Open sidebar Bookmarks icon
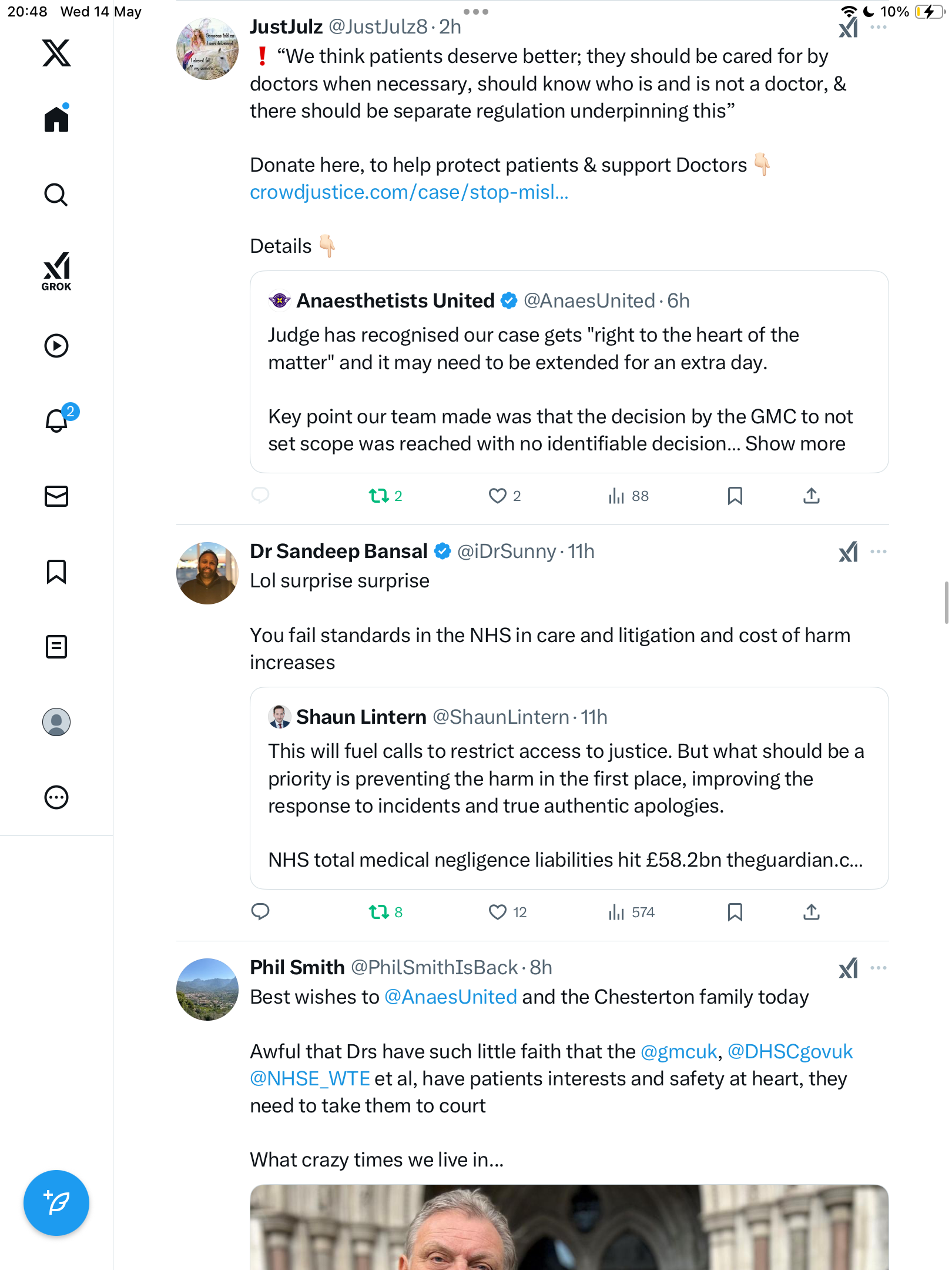The image size is (952, 1270). (x=56, y=571)
